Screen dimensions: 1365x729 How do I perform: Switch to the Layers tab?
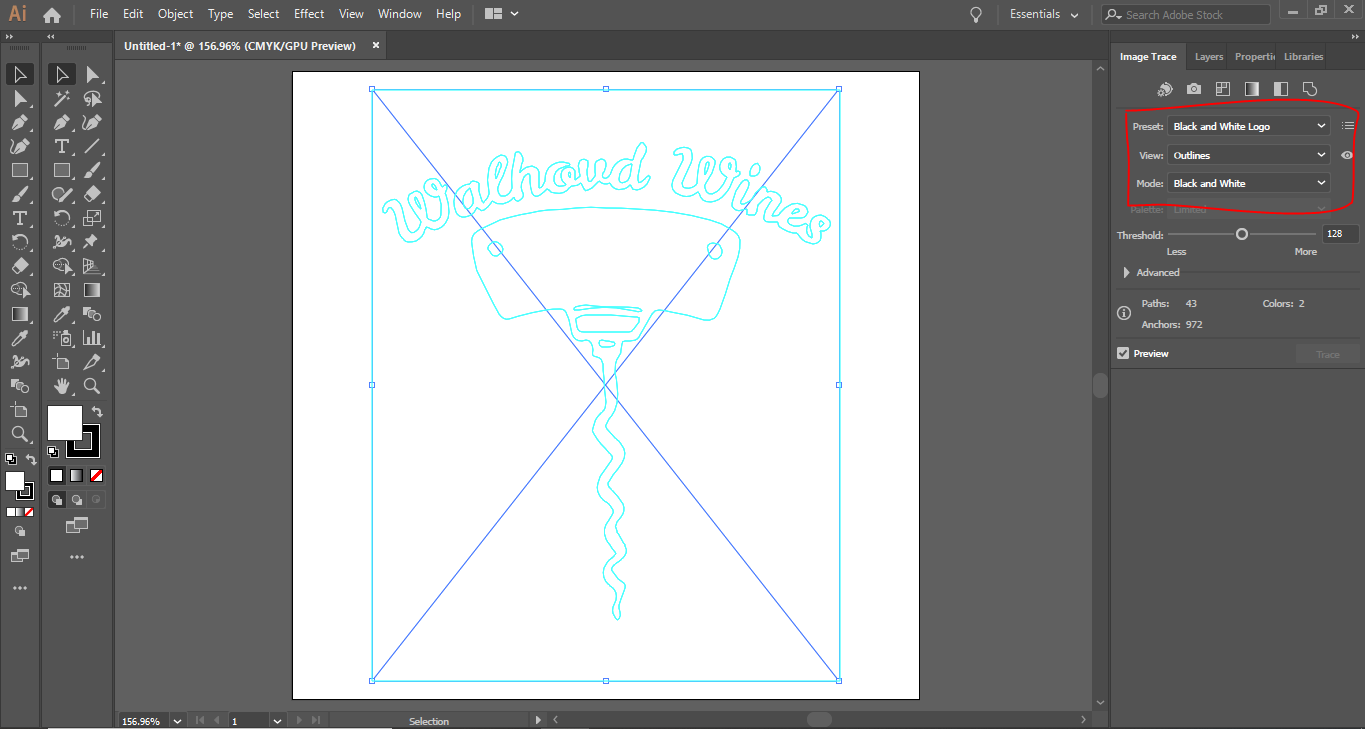[x=1208, y=57]
